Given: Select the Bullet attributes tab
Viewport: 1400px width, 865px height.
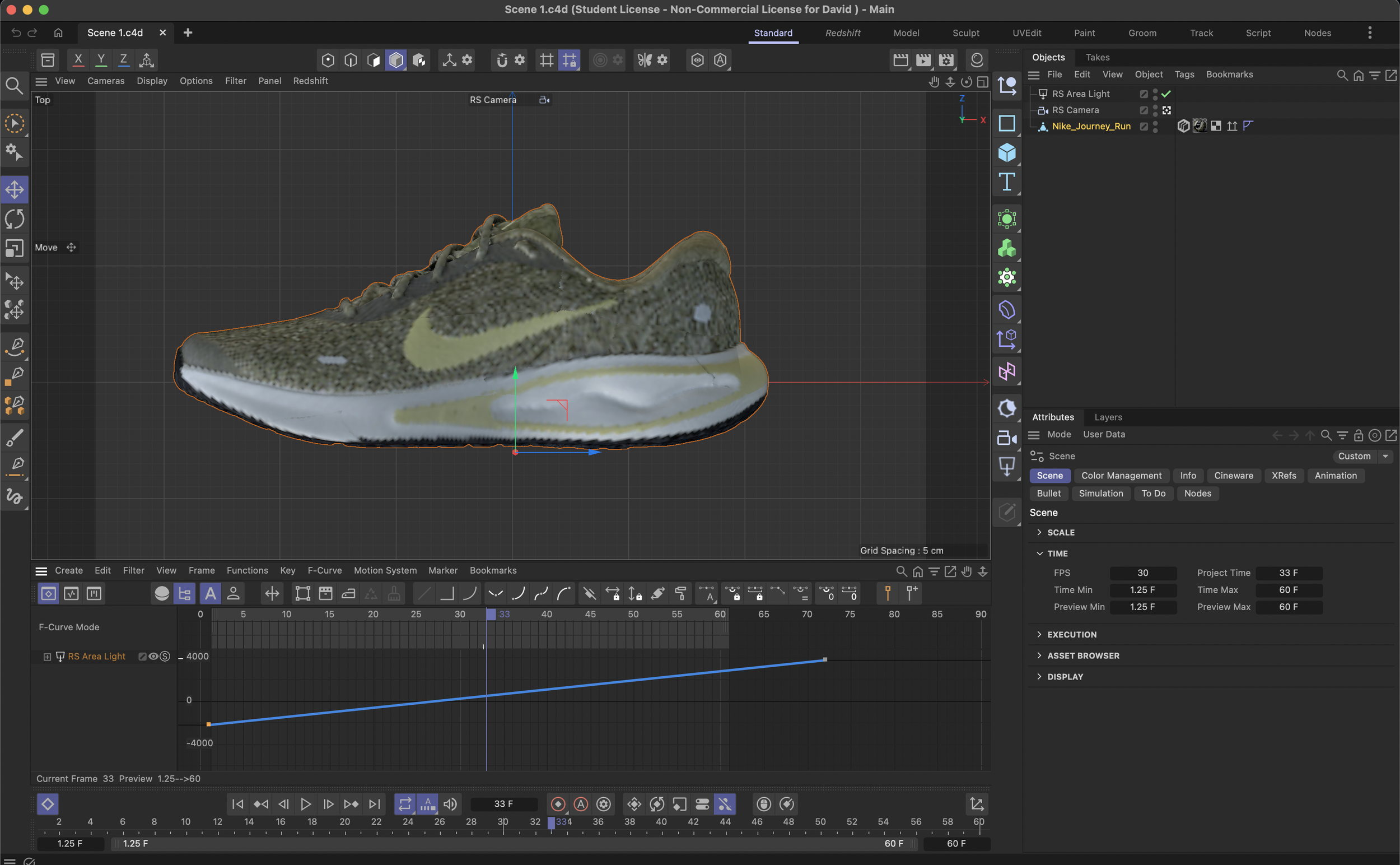Looking at the screenshot, I should [1048, 494].
